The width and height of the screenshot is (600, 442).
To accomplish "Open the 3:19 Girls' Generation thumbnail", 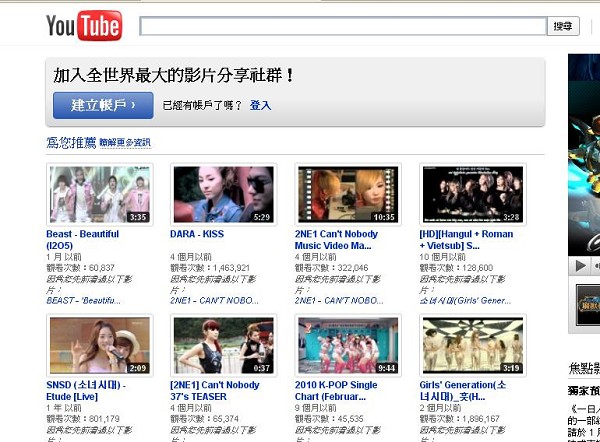I will (473, 345).
